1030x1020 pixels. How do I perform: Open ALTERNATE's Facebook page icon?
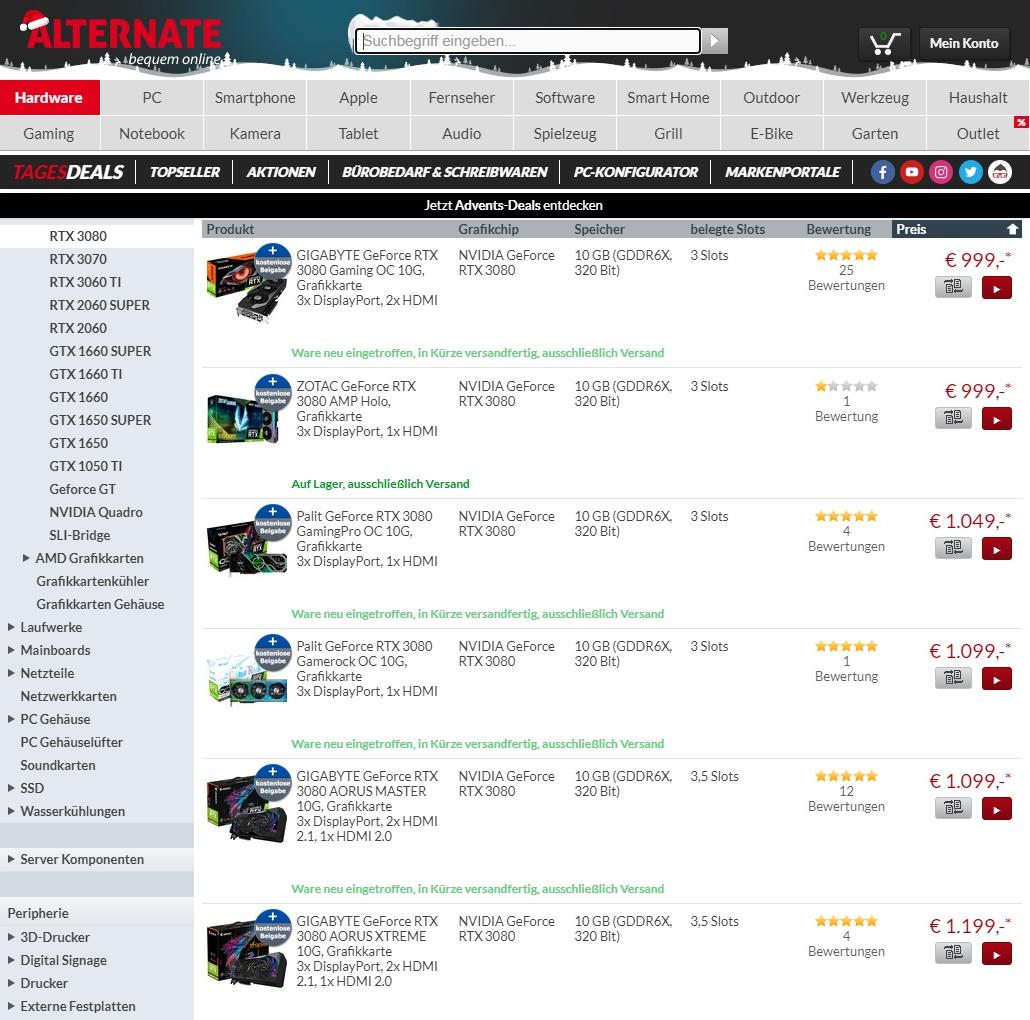point(882,172)
